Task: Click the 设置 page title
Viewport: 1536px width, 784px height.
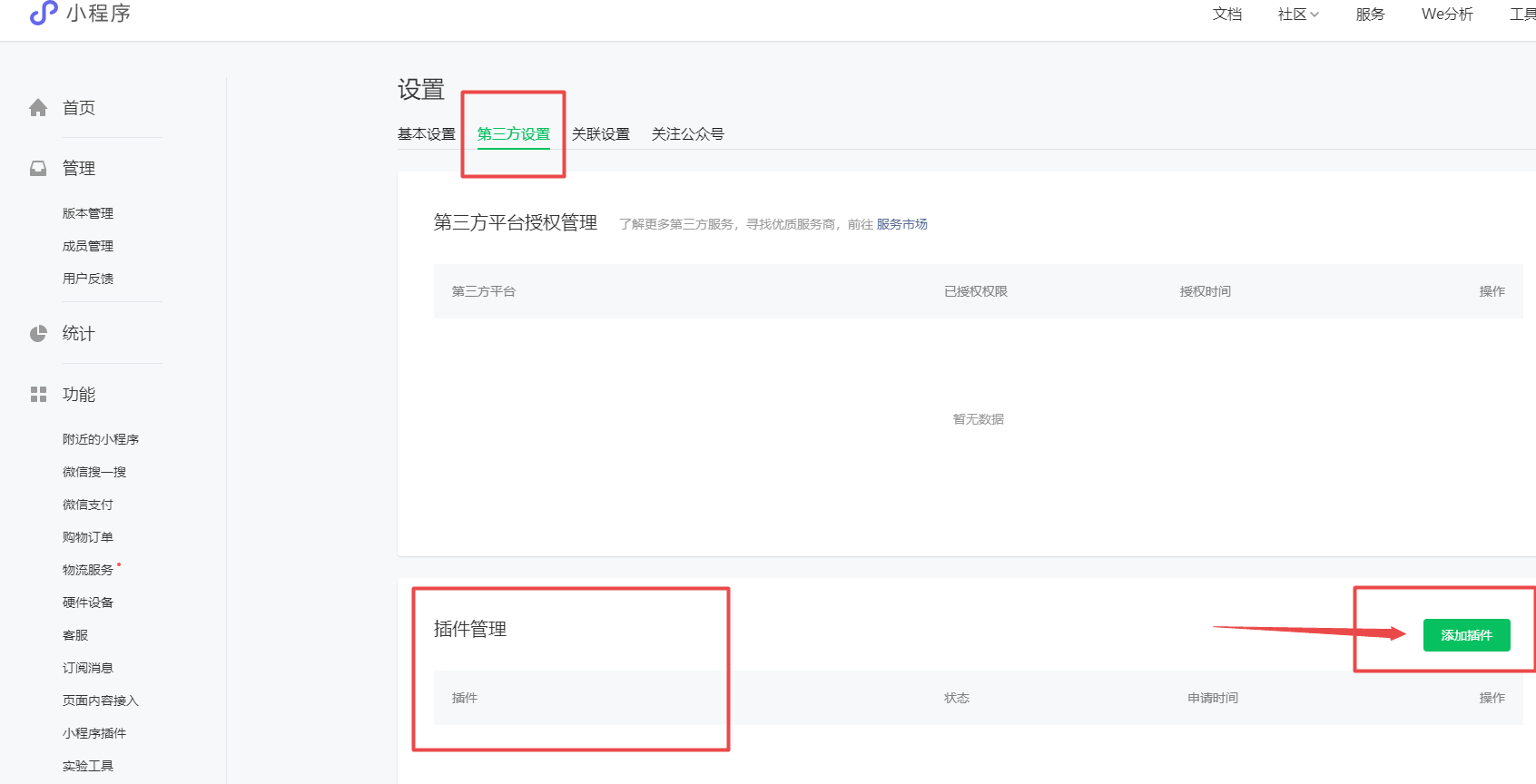Action: pos(421,89)
